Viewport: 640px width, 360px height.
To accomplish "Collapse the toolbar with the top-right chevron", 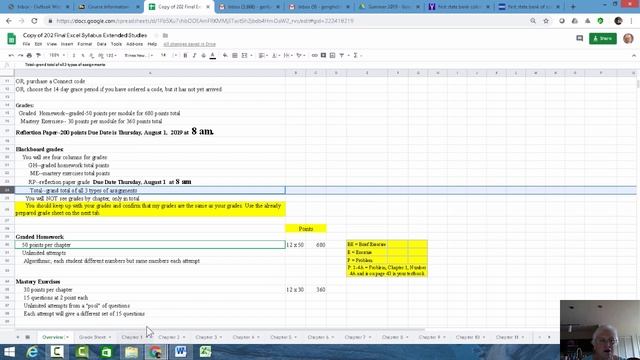I will [634, 56].
